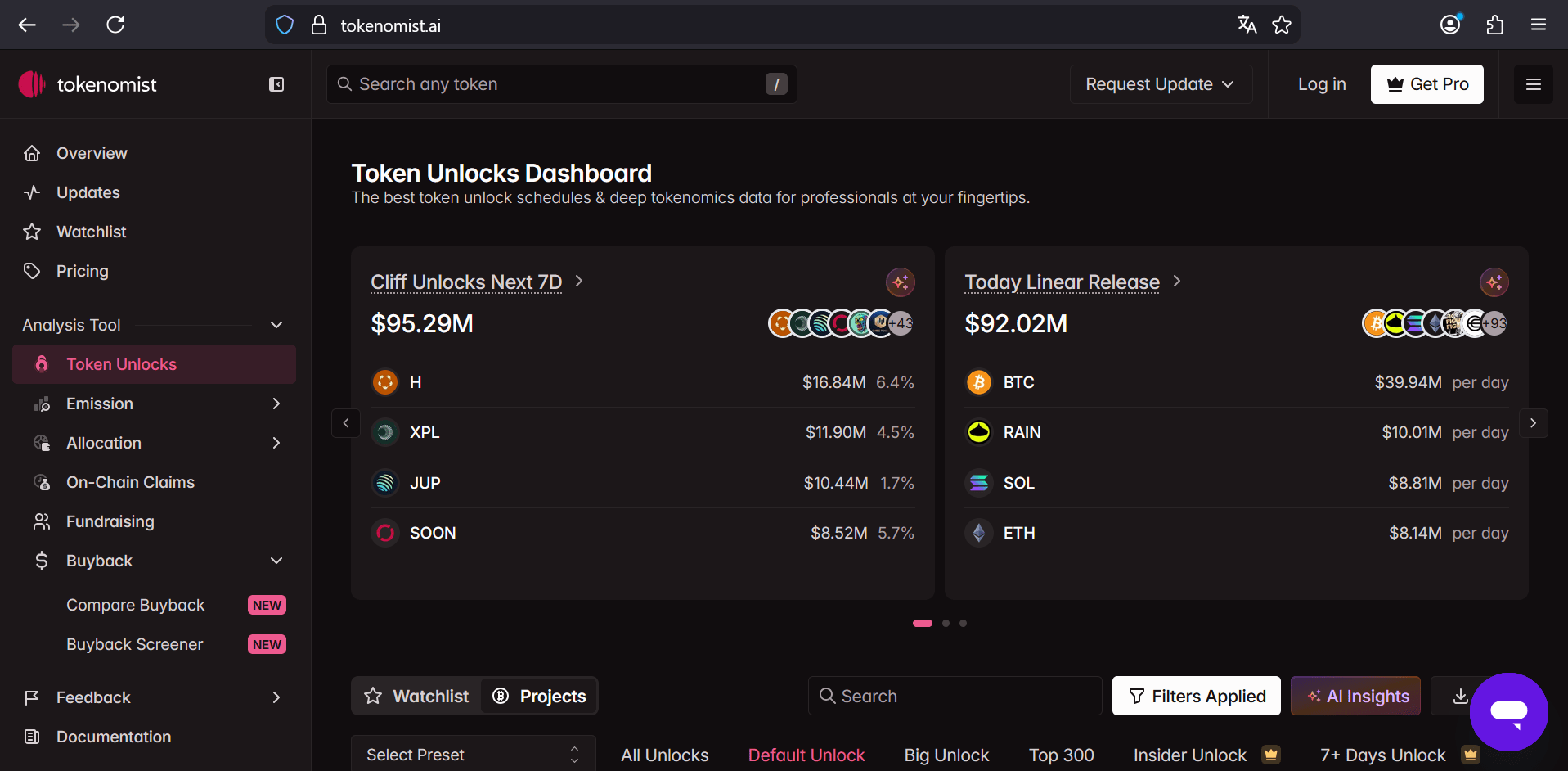Click the AI Insights button
The height and width of the screenshot is (771, 1568).
pos(1356,696)
